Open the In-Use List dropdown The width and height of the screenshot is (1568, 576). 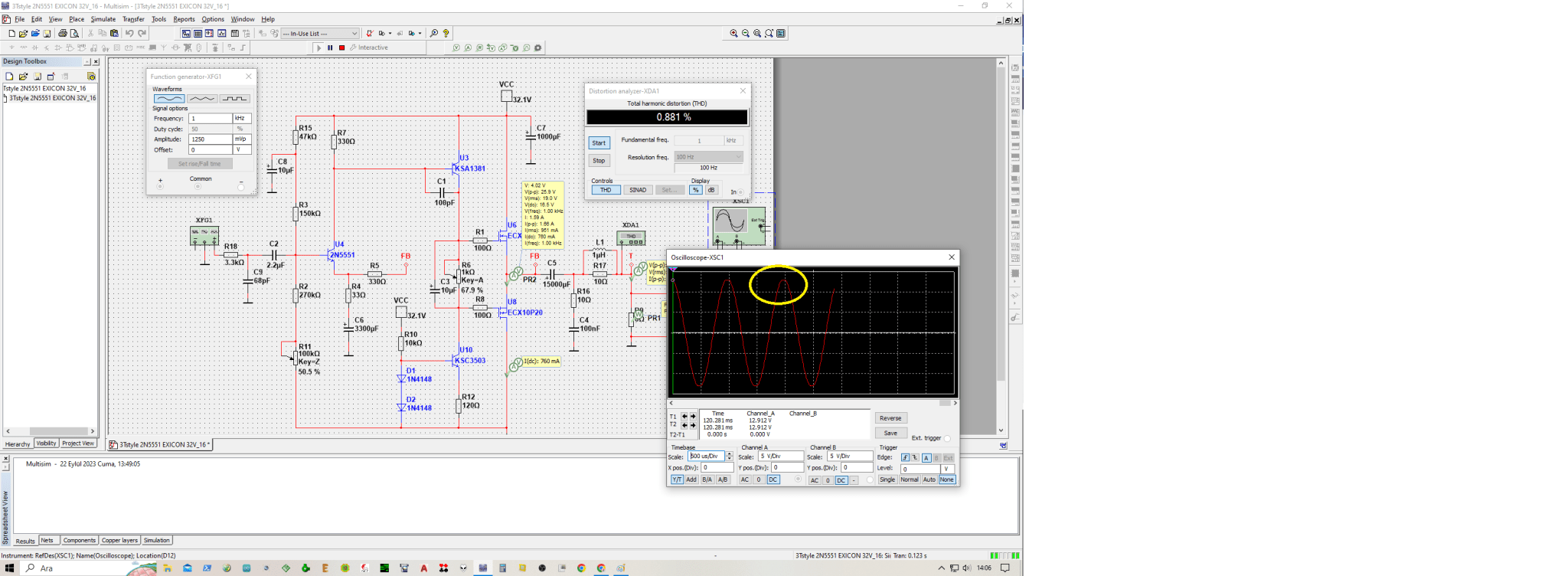pos(320,34)
